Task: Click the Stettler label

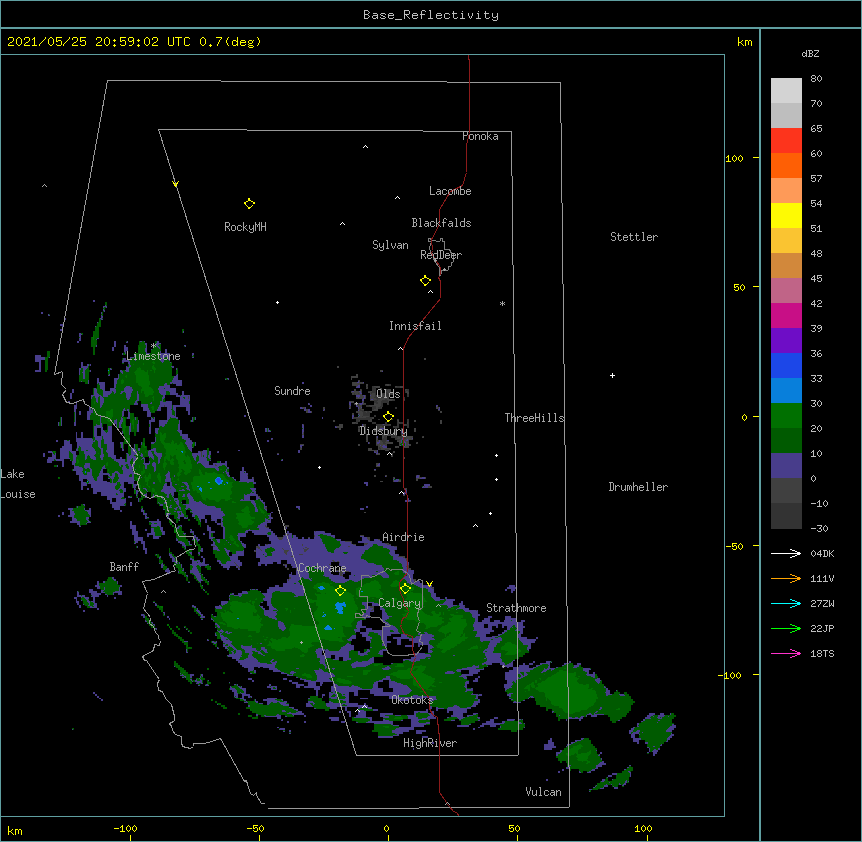Action: [634, 237]
